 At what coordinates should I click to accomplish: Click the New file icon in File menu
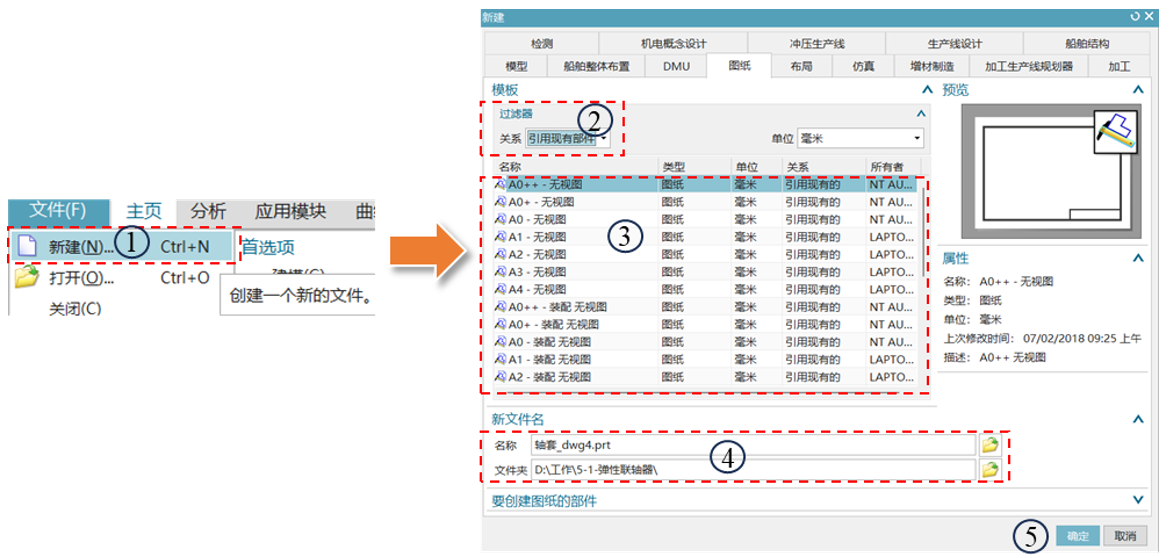pyautogui.click(x=28, y=246)
